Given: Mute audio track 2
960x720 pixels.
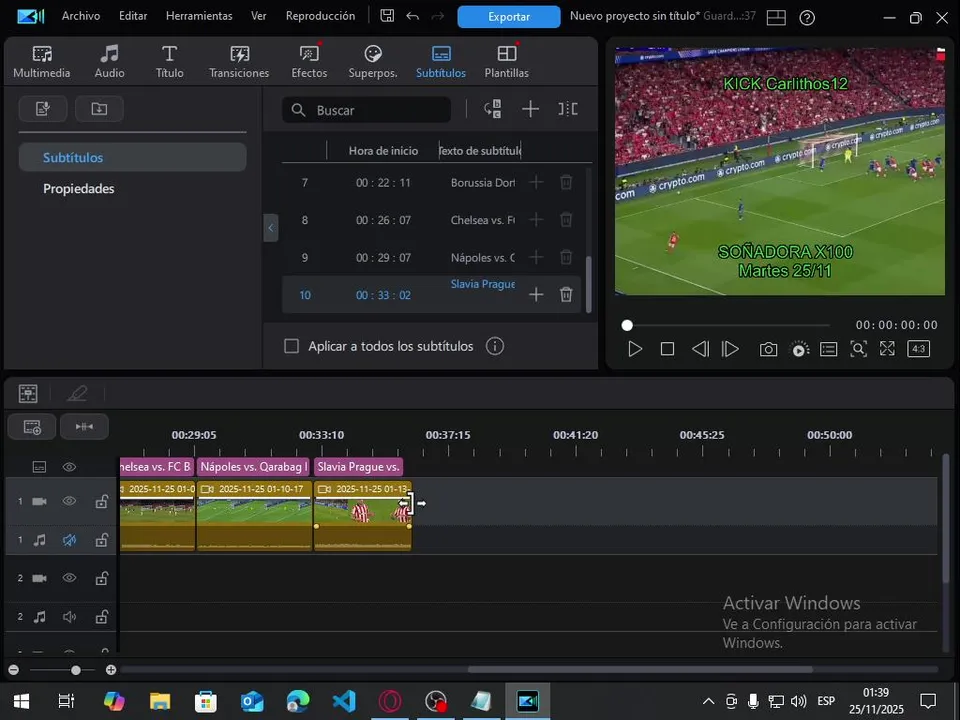Looking at the screenshot, I should click(x=69, y=617).
